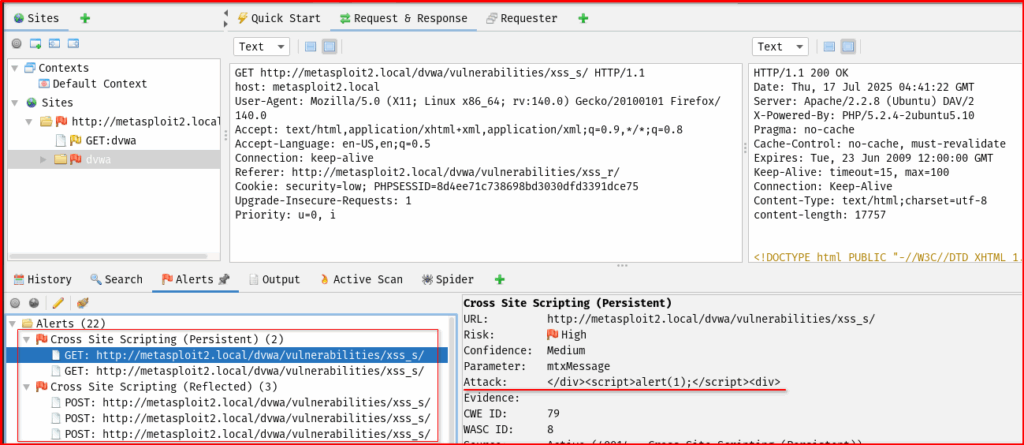Image resolution: width=1024 pixels, height=445 pixels.
Task: Select the Request & Response tab
Action: [x=404, y=18]
